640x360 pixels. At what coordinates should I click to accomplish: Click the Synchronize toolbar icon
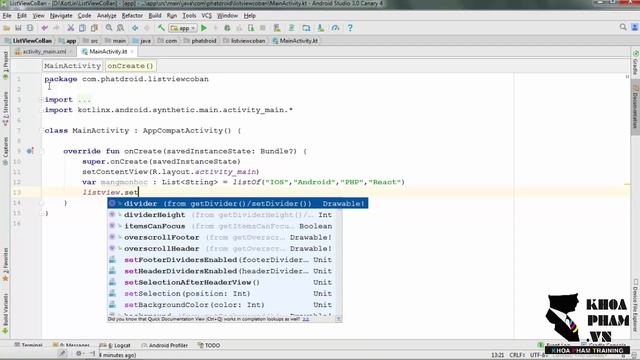(x=30, y=28)
